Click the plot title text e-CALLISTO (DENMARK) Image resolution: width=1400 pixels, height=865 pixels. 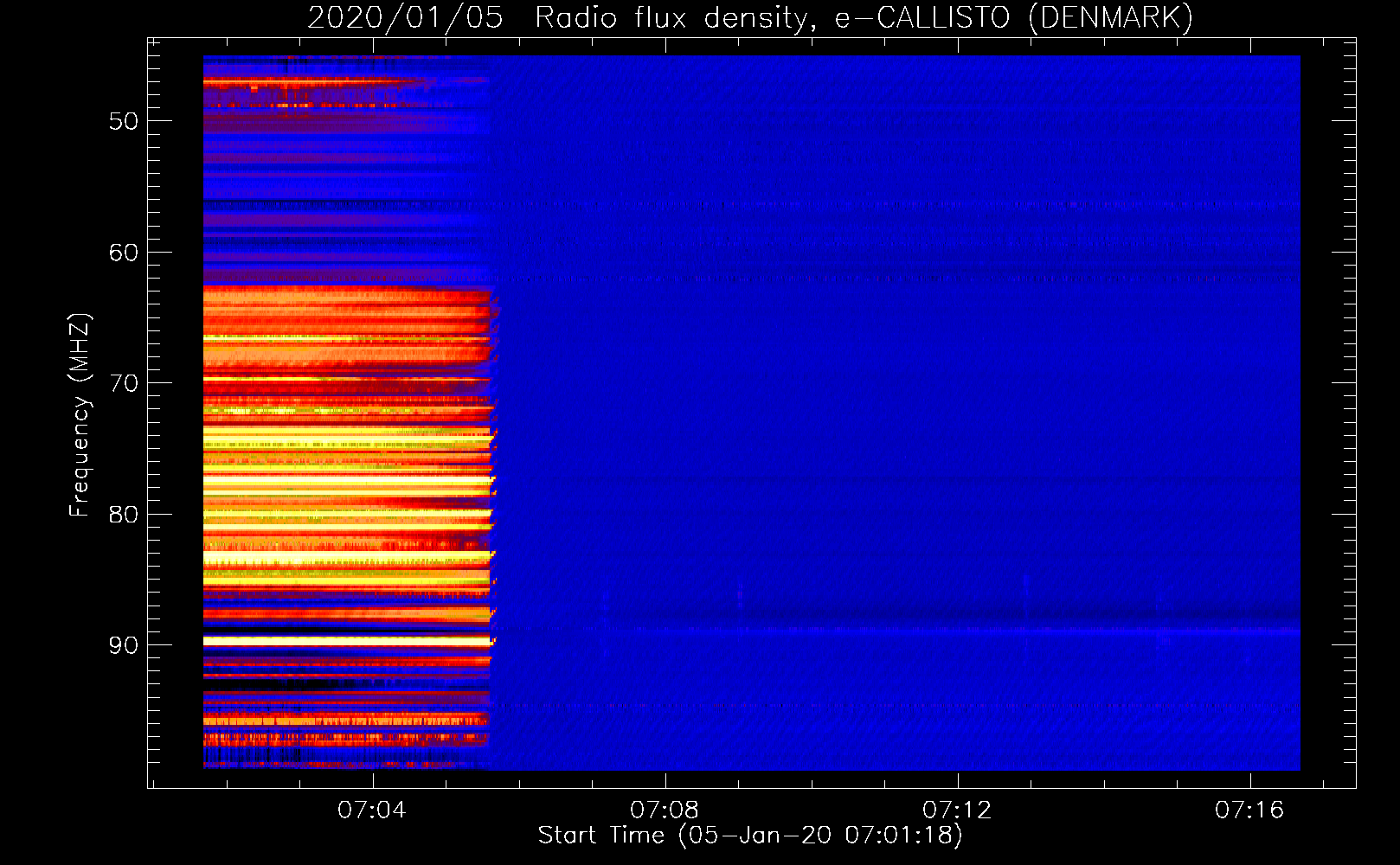tap(1013, 17)
